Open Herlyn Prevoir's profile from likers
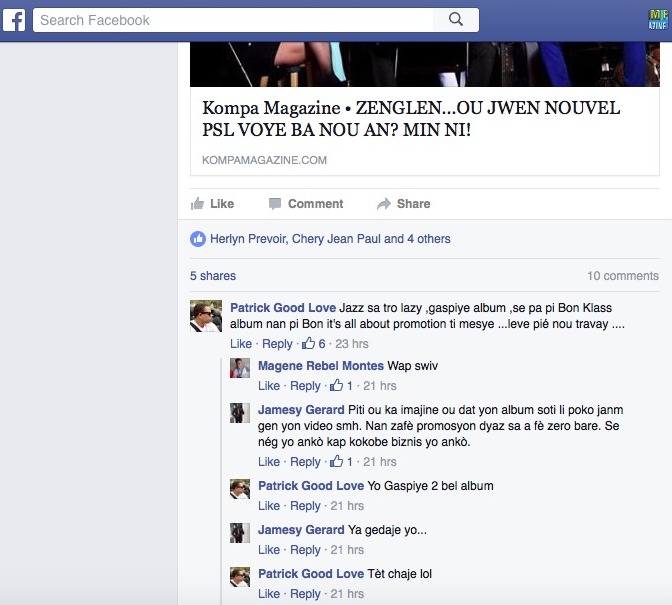The height and width of the screenshot is (605, 672). click(x=249, y=239)
